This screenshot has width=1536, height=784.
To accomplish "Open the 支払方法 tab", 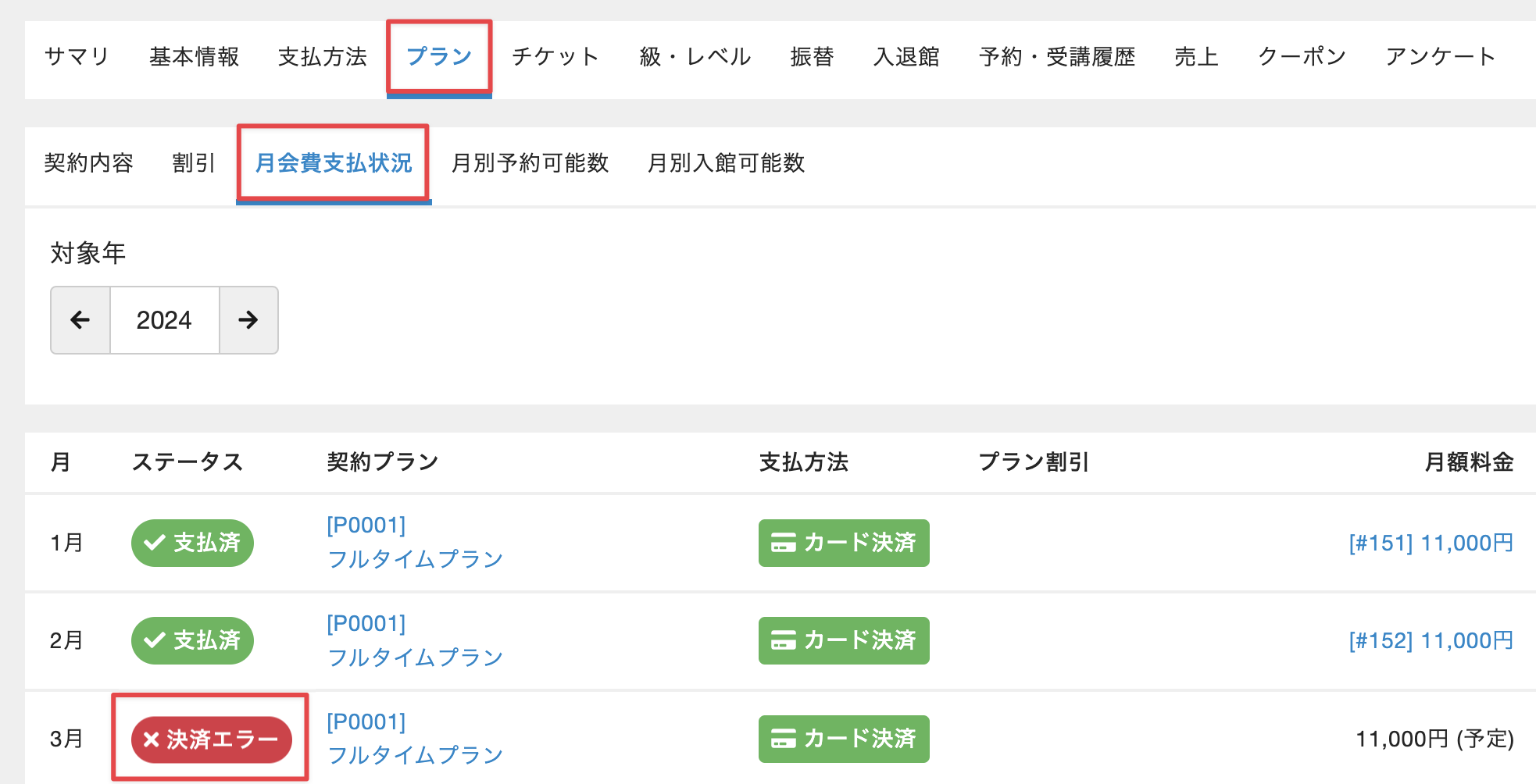I will [323, 57].
